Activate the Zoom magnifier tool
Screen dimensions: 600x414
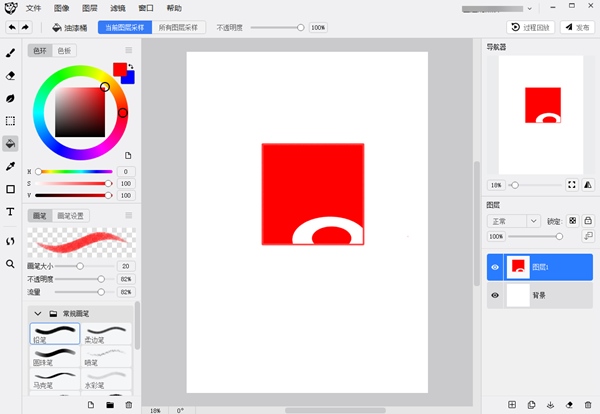click(x=10, y=264)
